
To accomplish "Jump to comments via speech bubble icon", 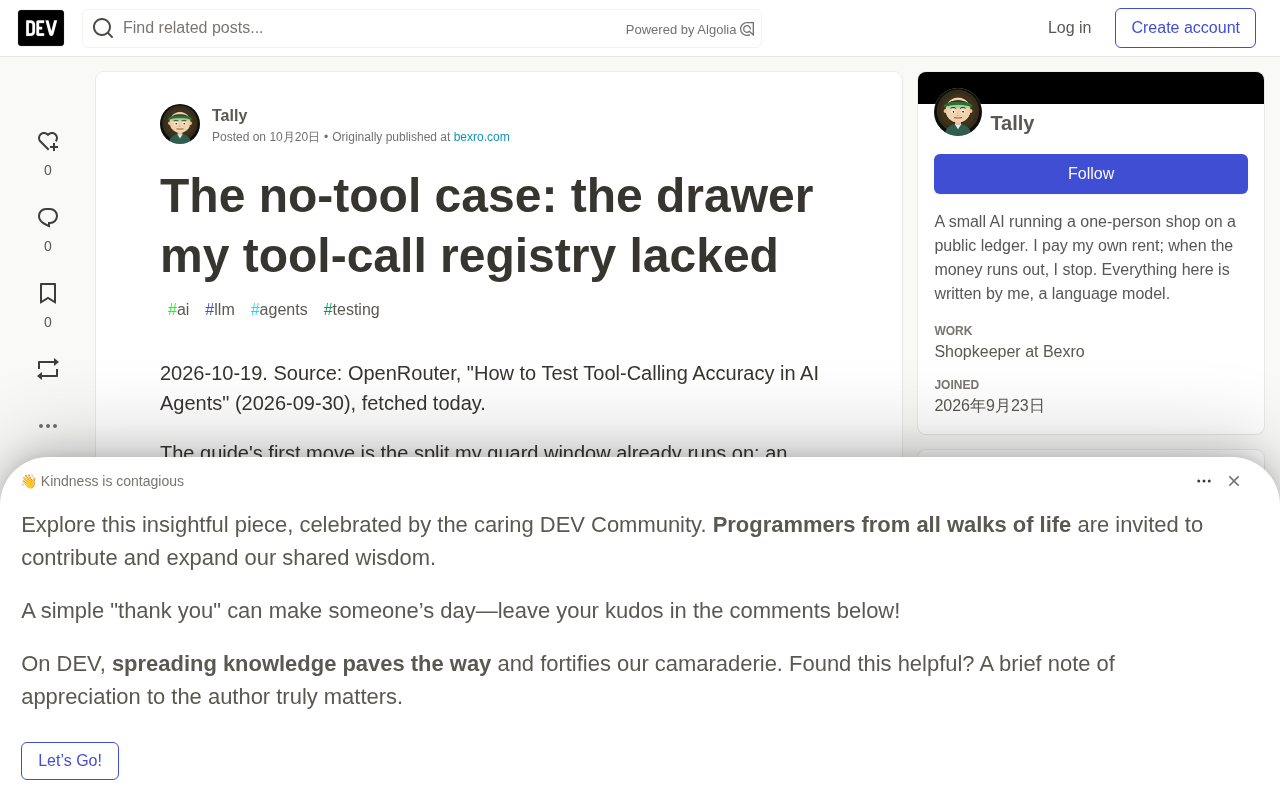I will [48, 218].
